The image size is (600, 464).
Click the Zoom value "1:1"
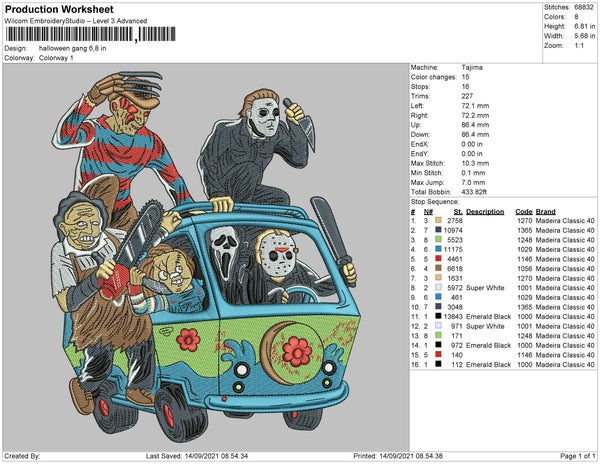click(579, 46)
